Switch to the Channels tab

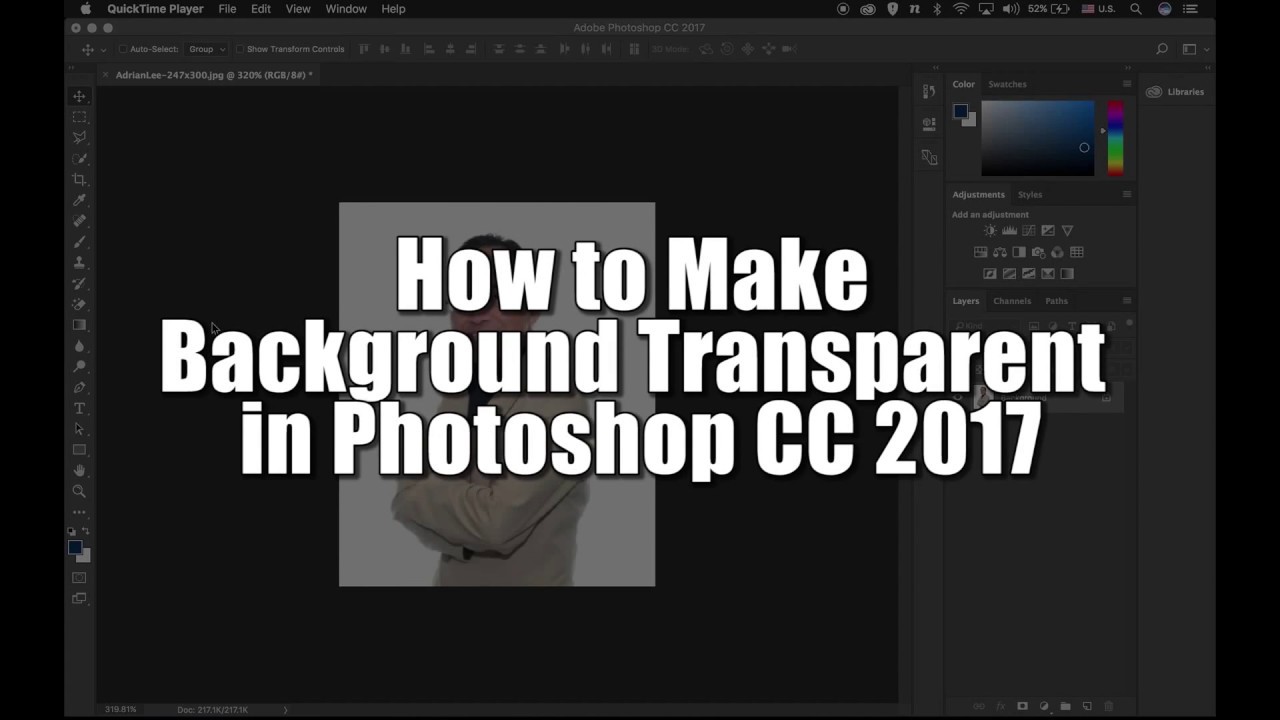[x=1012, y=301]
